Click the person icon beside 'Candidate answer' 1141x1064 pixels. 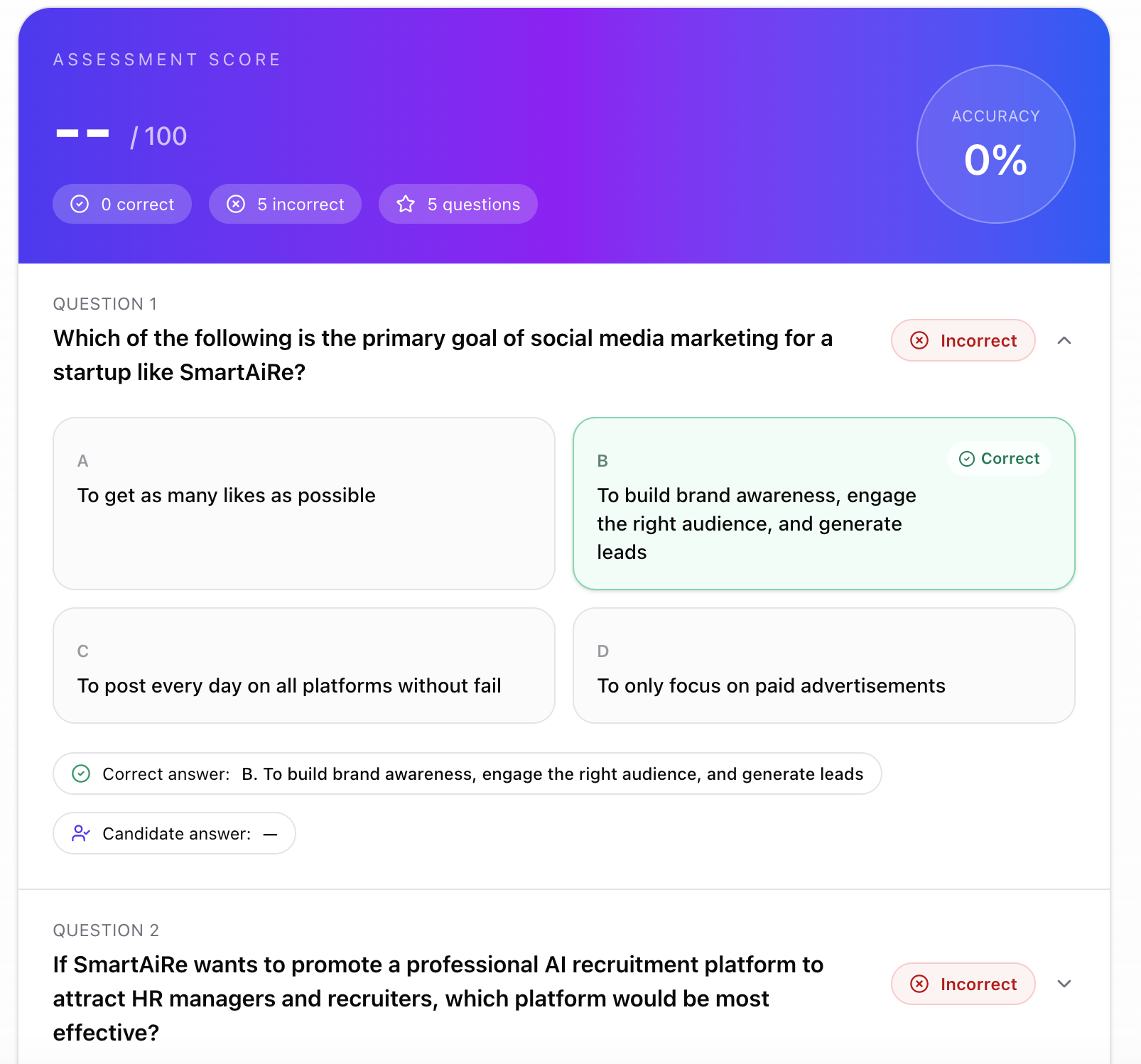81,833
